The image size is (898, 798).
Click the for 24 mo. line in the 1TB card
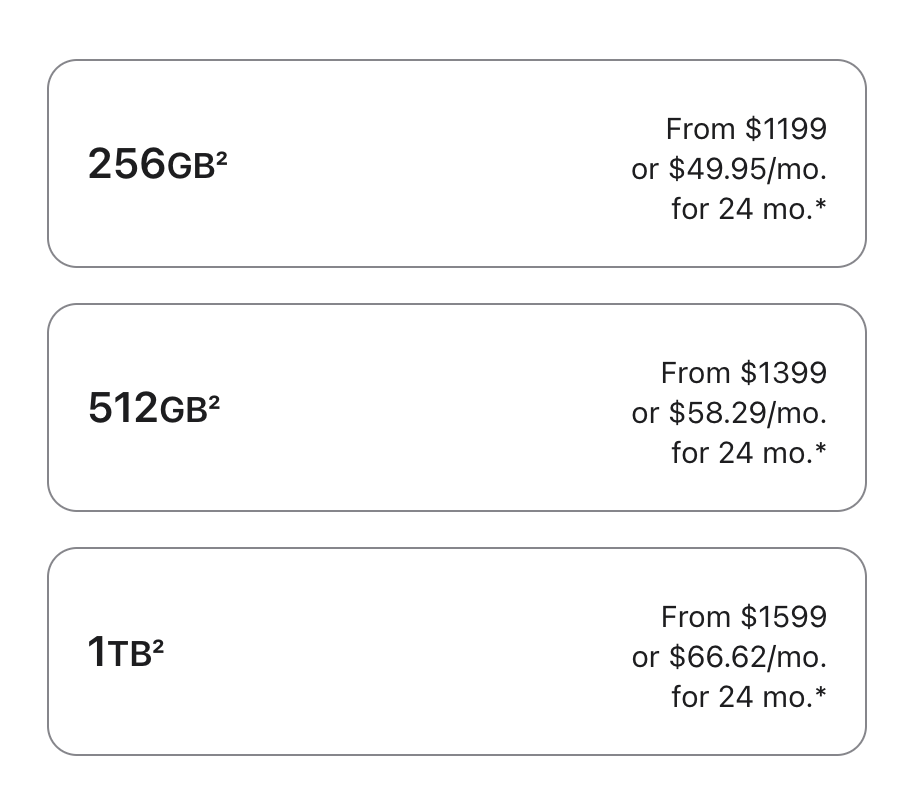point(749,697)
